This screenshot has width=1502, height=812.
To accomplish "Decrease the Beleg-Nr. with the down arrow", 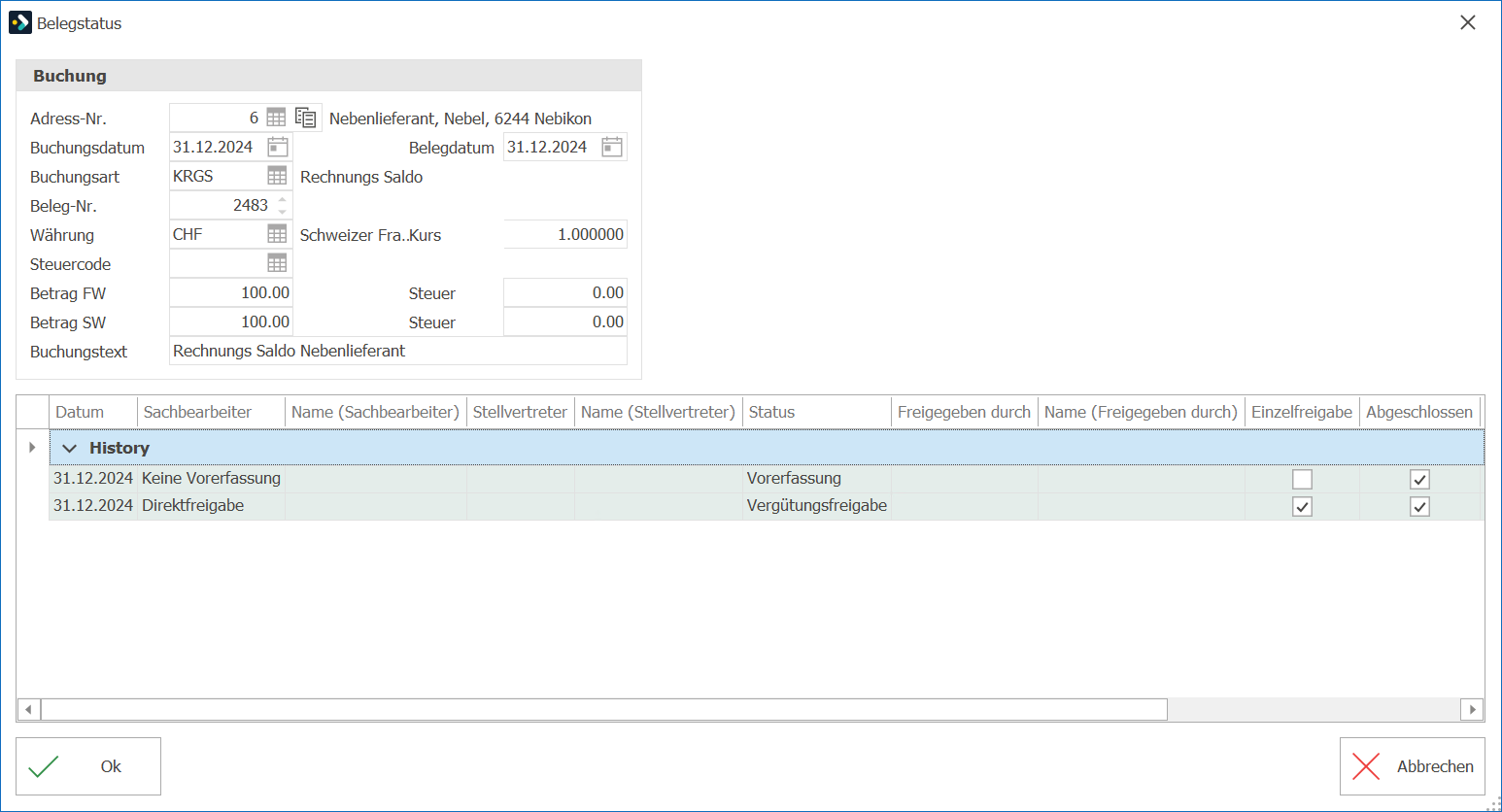I will coord(283,211).
